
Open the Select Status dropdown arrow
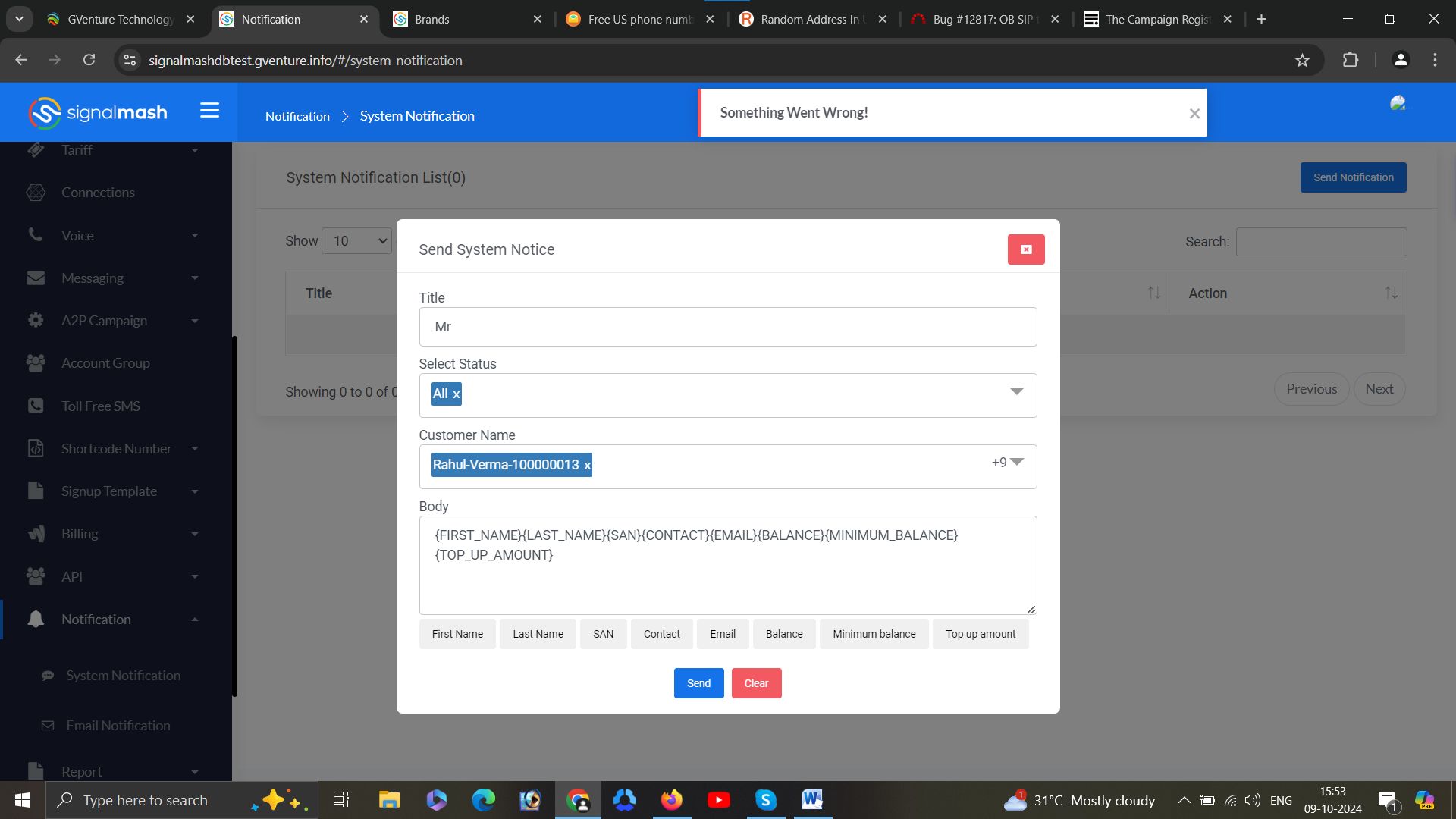(x=1016, y=391)
